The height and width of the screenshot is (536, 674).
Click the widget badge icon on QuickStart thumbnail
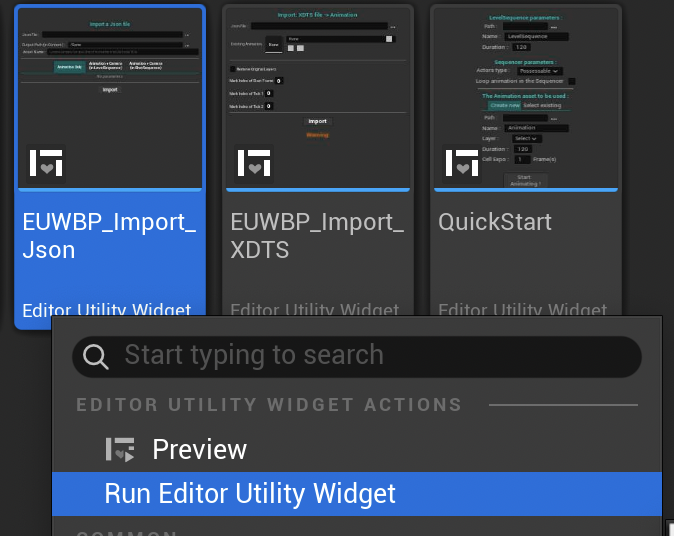point(462,163)
